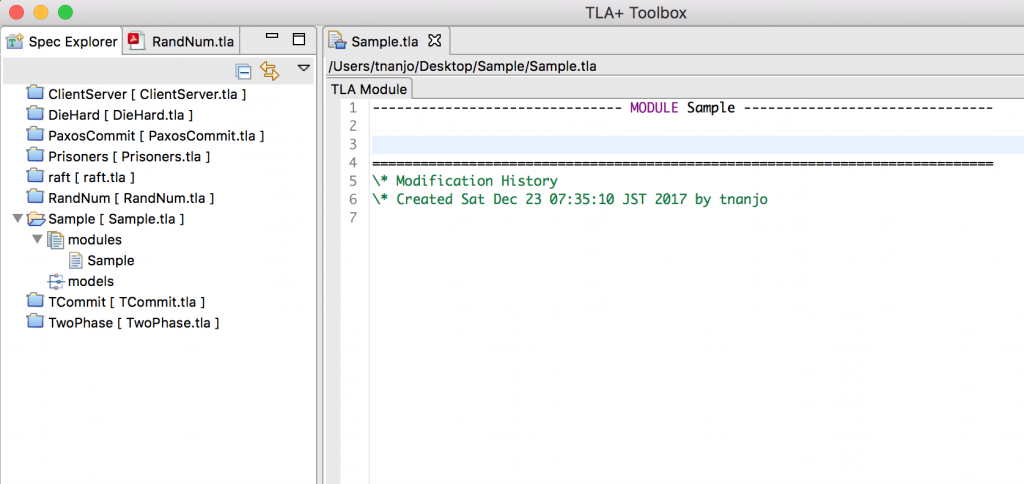Open the Spec Explorer view menu triangle
This screenshot has height=484, width=1024.
click(x=304, y=68)
